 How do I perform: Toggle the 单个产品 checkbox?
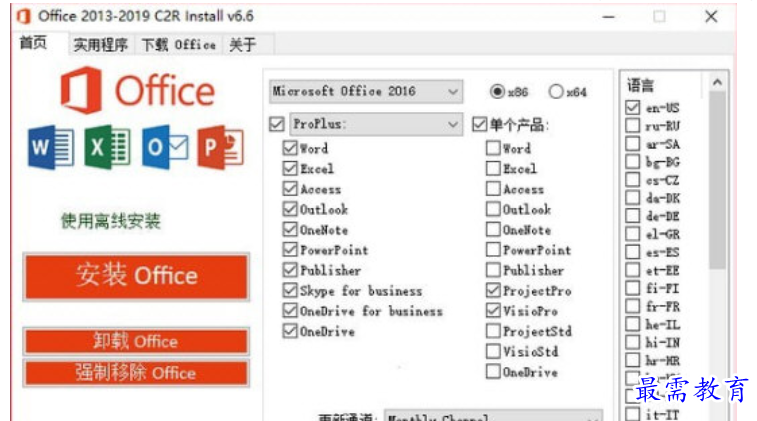pyautogui.click(x=479, y=124)
